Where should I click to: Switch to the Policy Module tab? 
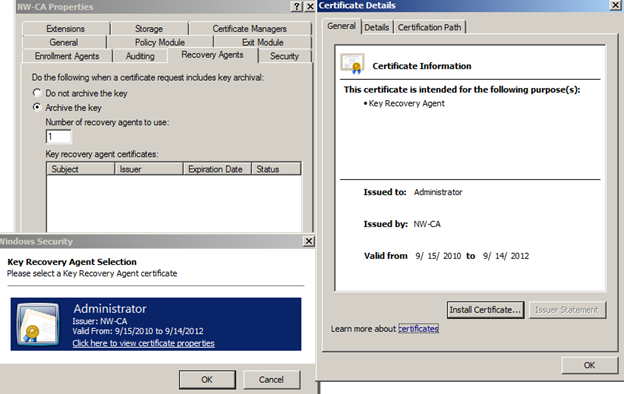pyautogui.click(x=160, y=42)
